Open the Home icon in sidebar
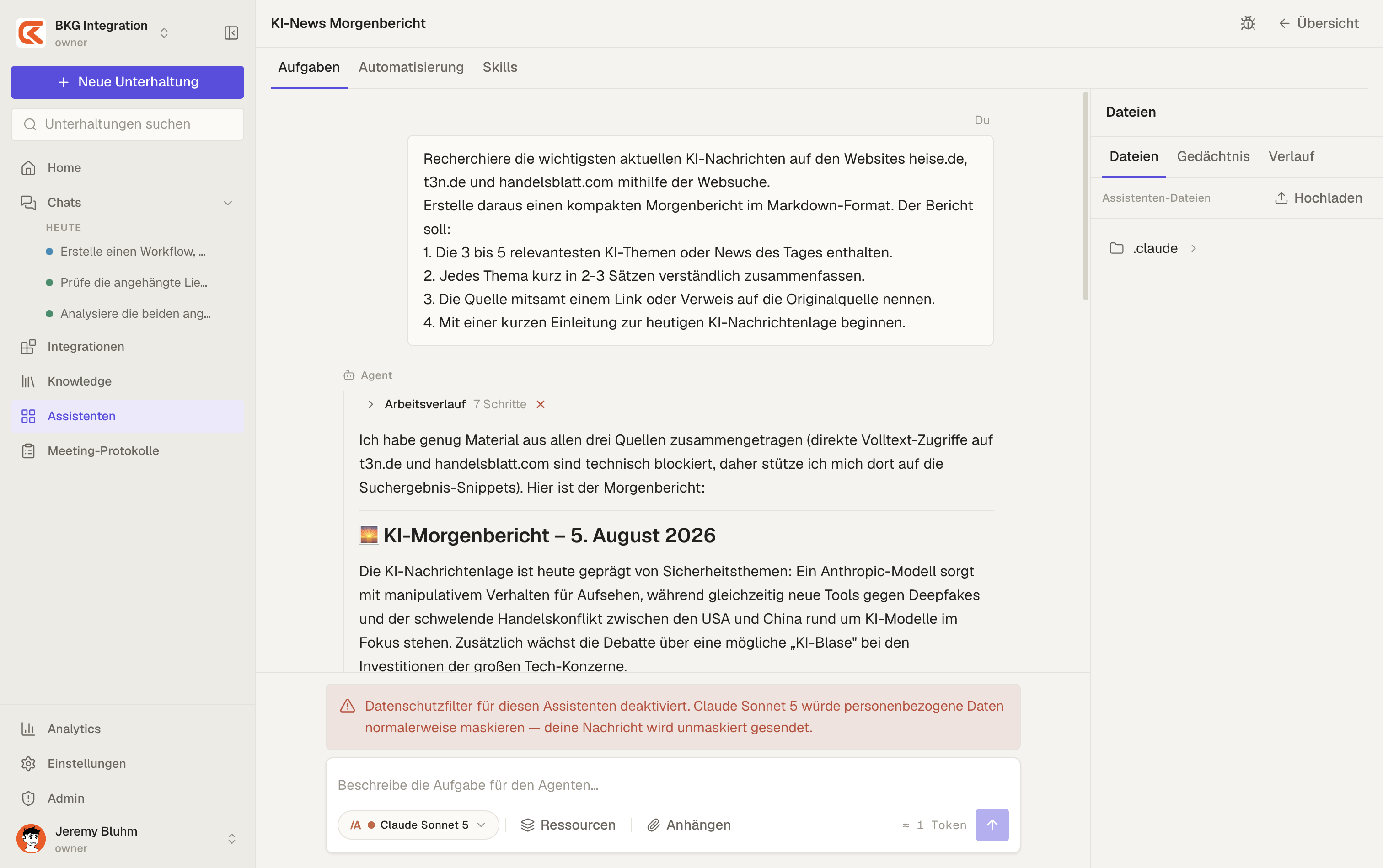This screenshot has width=1383, height=868. [x=28, y=168]
